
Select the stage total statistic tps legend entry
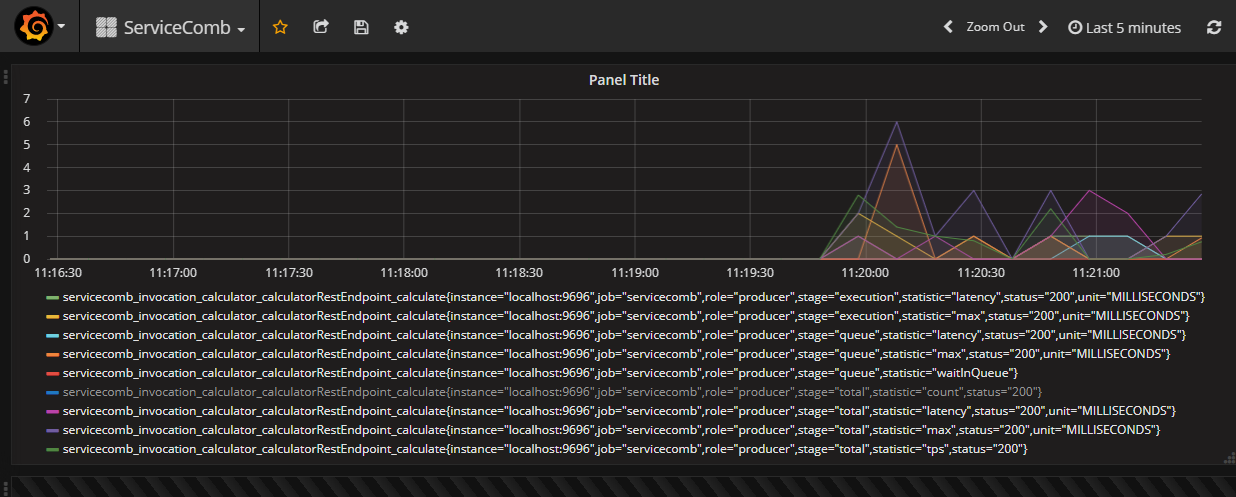tap(545, 449)
